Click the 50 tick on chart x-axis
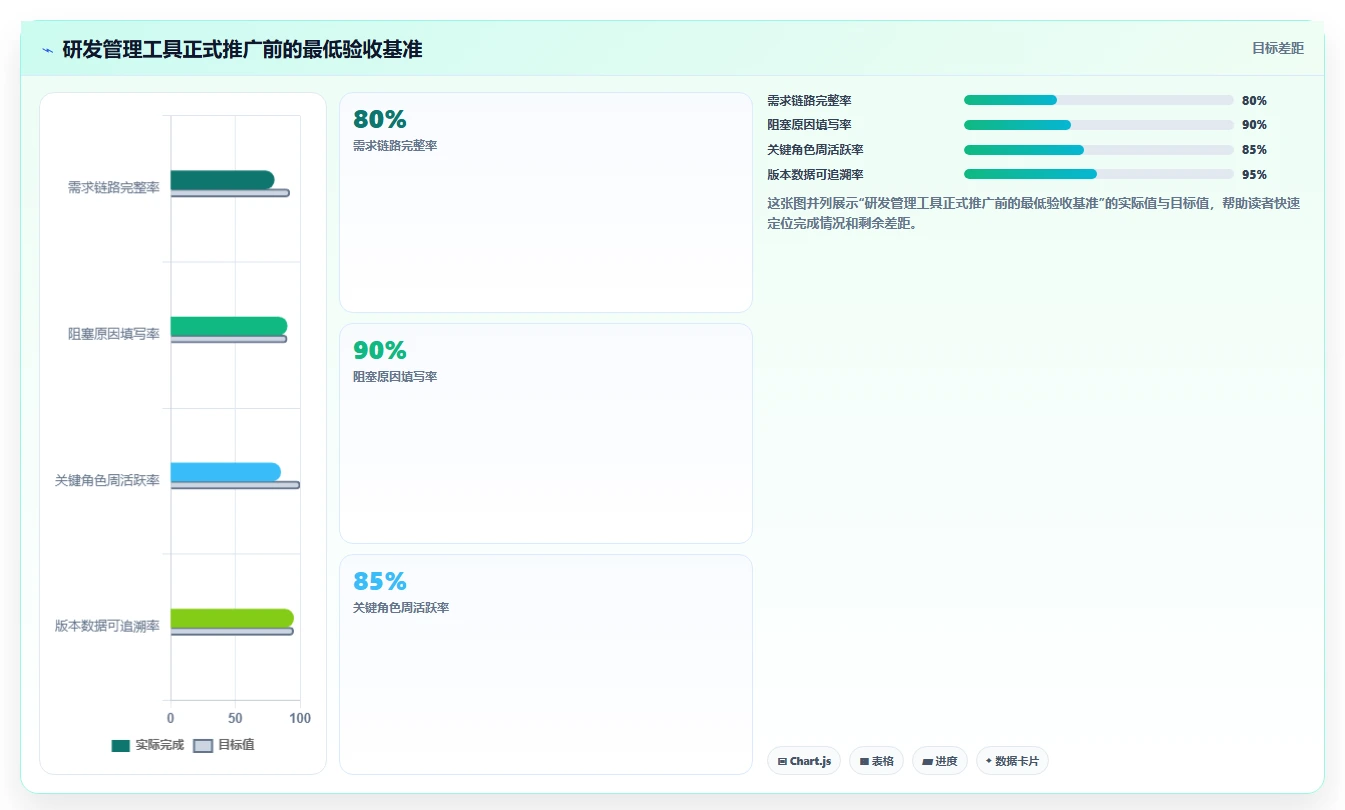The width and height of the screenshot is (1345, 810). click(235, 718)
